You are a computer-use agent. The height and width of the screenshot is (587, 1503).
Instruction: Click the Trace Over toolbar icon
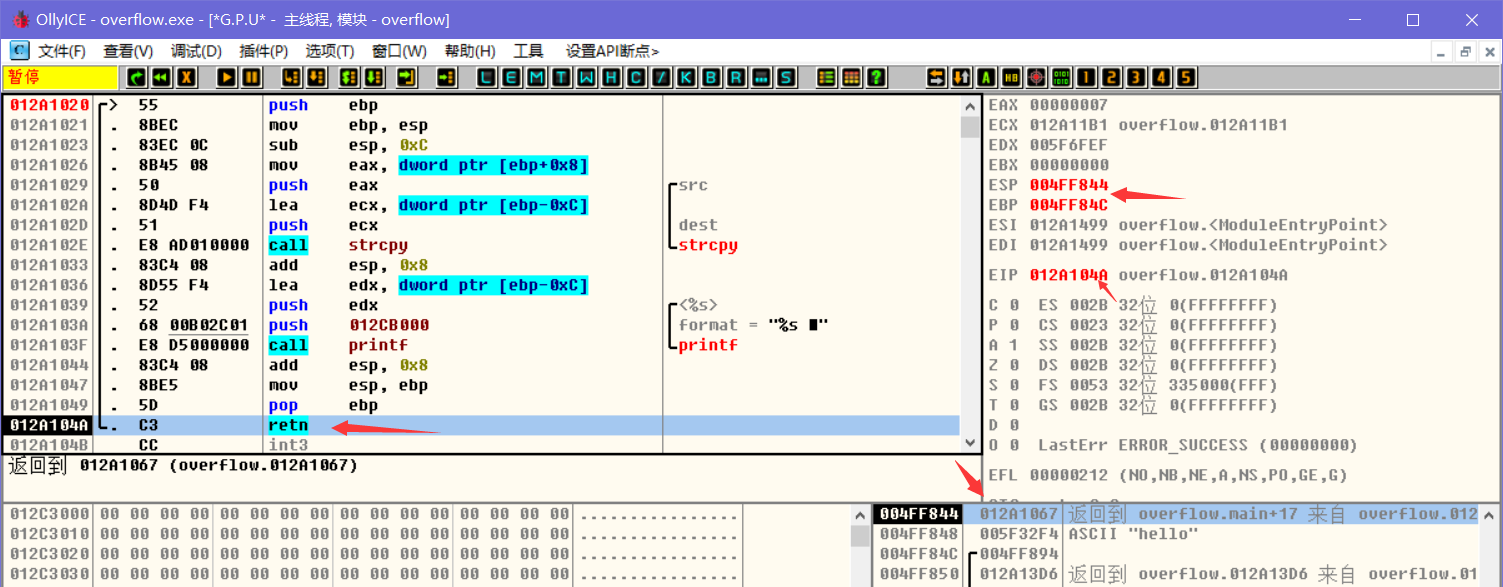click(373, 77)
